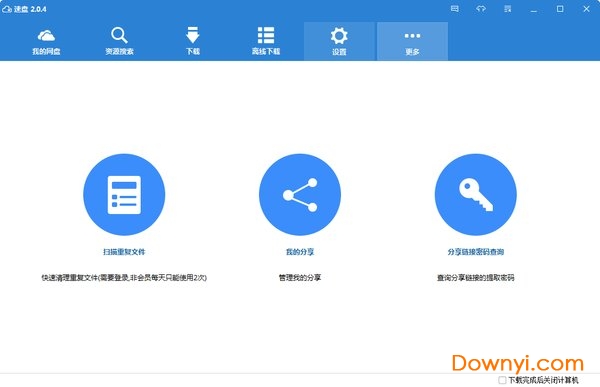Select the 更多 three-dots tab
Screen dimensions: 600x387
(x=412, y=42)
